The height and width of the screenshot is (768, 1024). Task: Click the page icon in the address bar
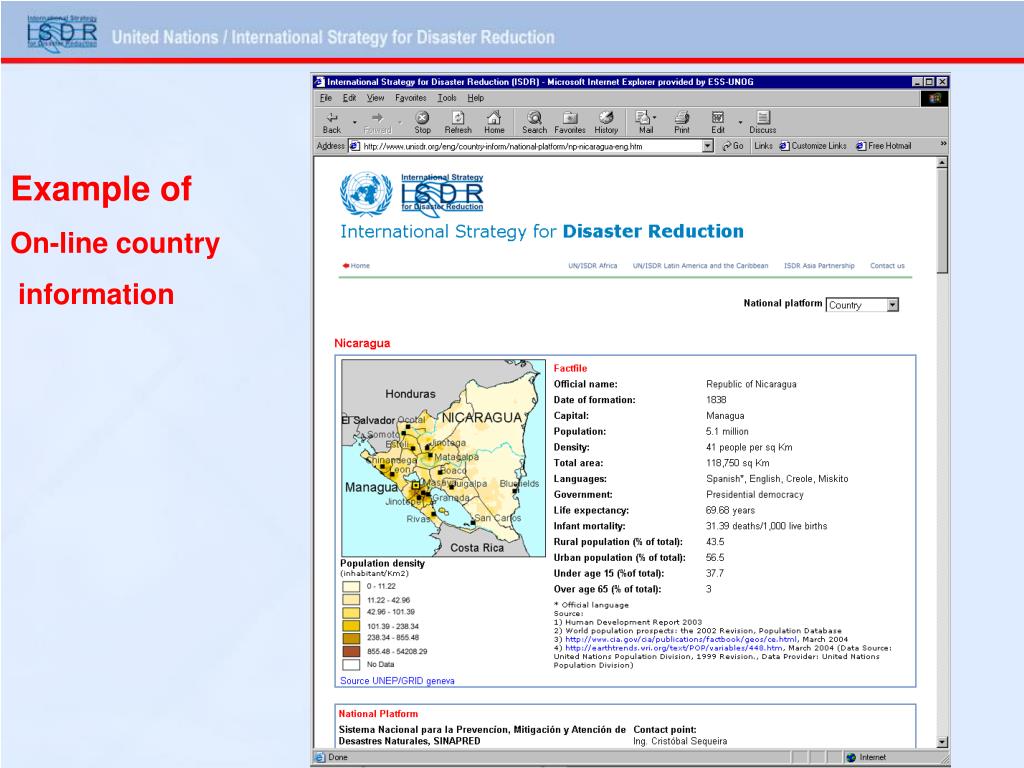(x=355, y=146)
